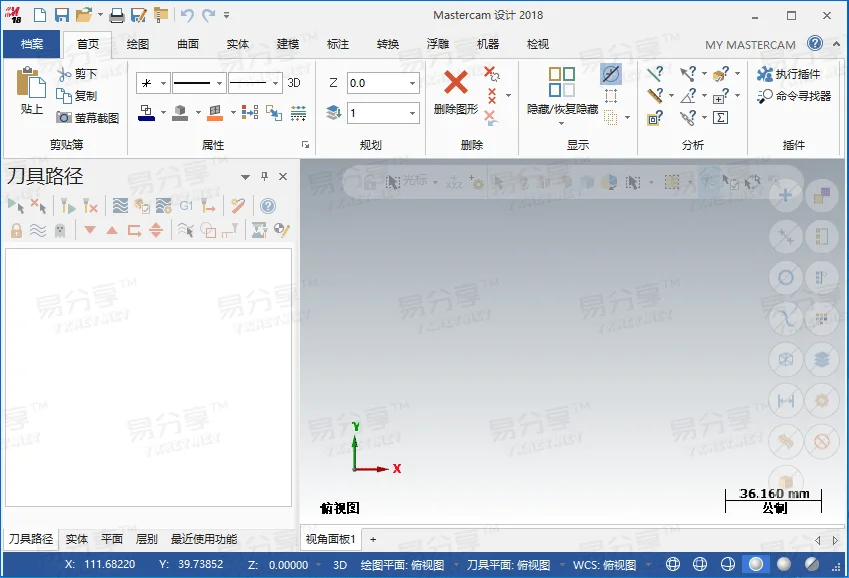Open Toolpaths manager help icon
The image size is (849, 578).
pyautogui.click(x=267, y=206)
